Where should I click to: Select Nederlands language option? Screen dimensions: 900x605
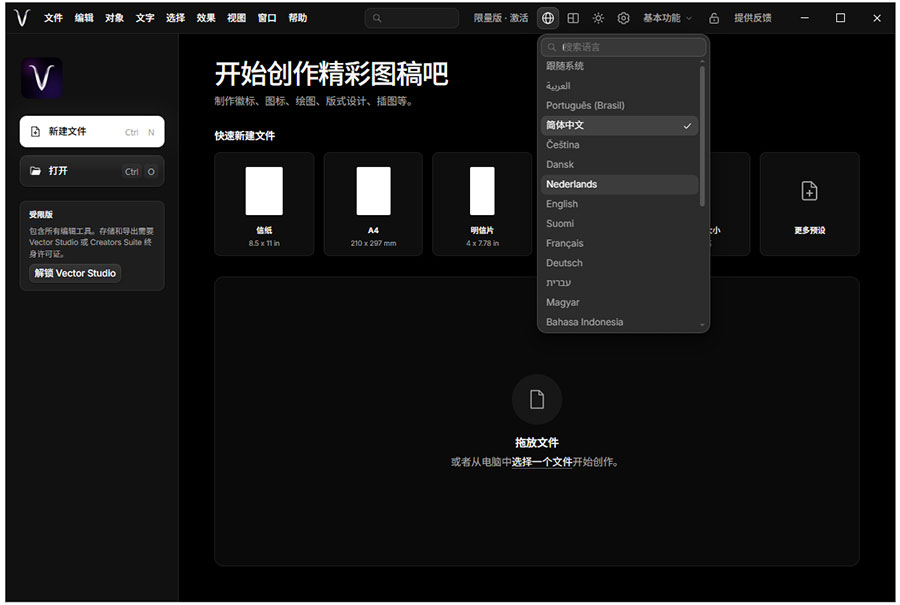[619, 184]
